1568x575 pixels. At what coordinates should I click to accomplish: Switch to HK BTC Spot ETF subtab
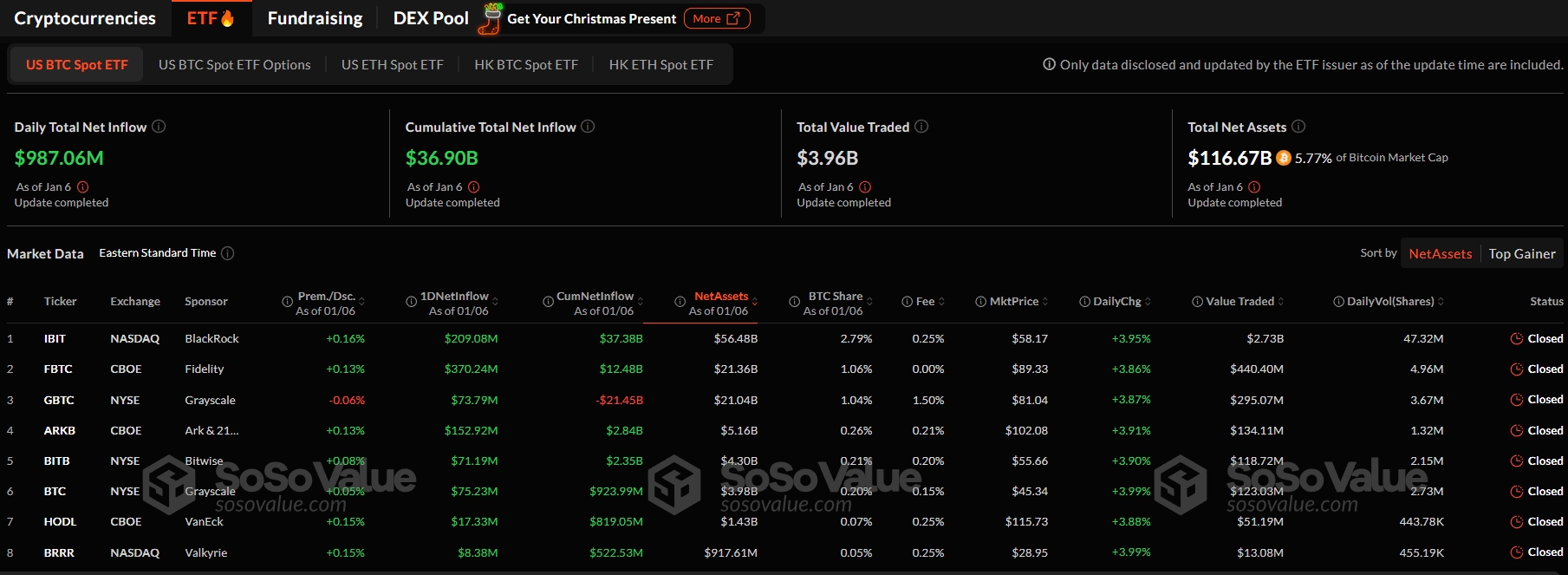click(526, 65)
